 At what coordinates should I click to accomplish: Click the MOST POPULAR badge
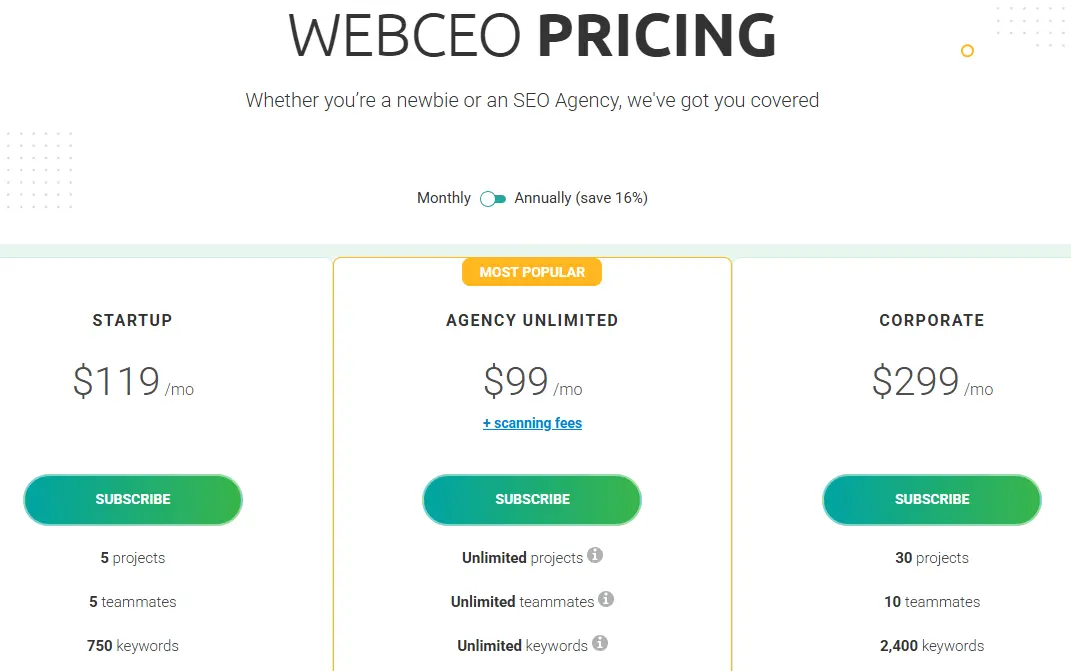(532, 271)
